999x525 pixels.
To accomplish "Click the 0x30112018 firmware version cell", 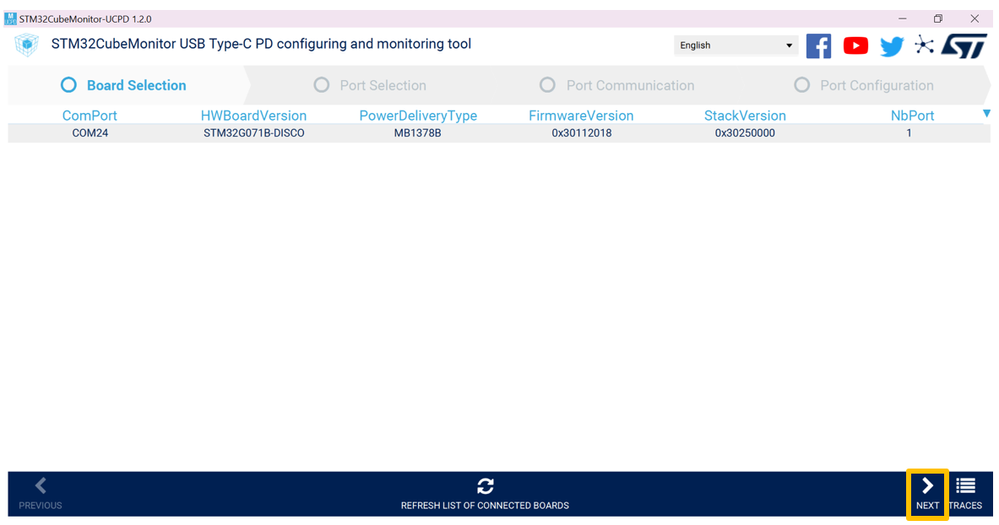I will point(581,133).
